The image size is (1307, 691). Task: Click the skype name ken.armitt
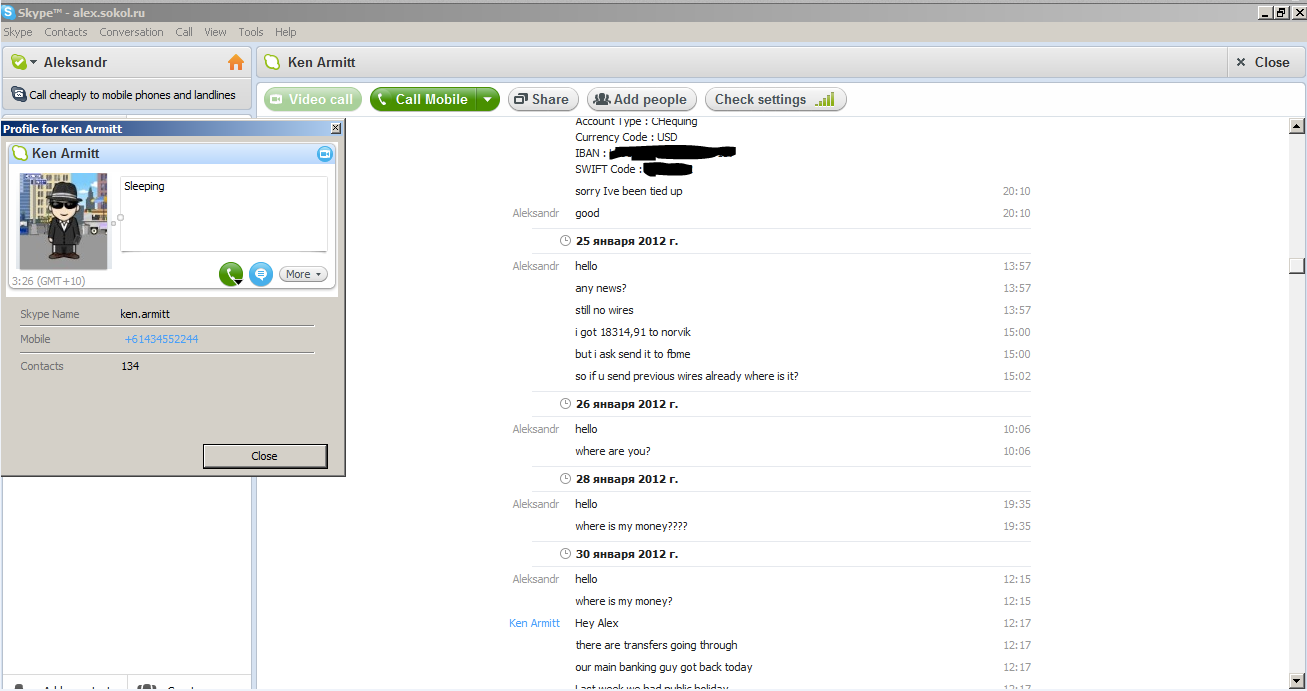[x=145, y=314]
